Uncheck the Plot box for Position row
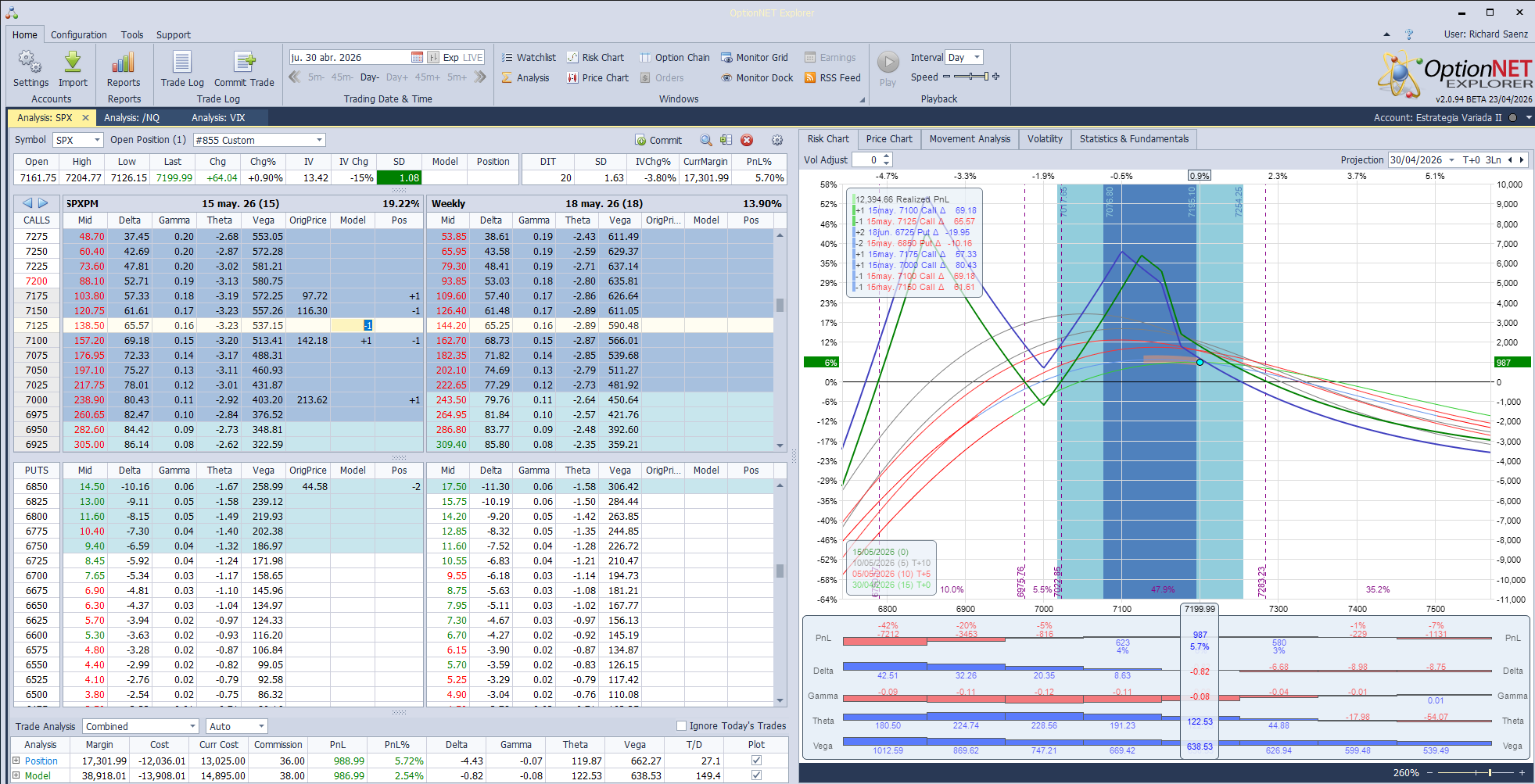 [x=756, y=761]
